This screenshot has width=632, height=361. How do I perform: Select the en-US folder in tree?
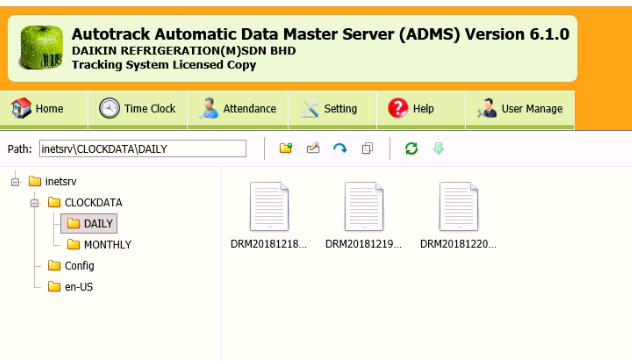coord(71,287)
